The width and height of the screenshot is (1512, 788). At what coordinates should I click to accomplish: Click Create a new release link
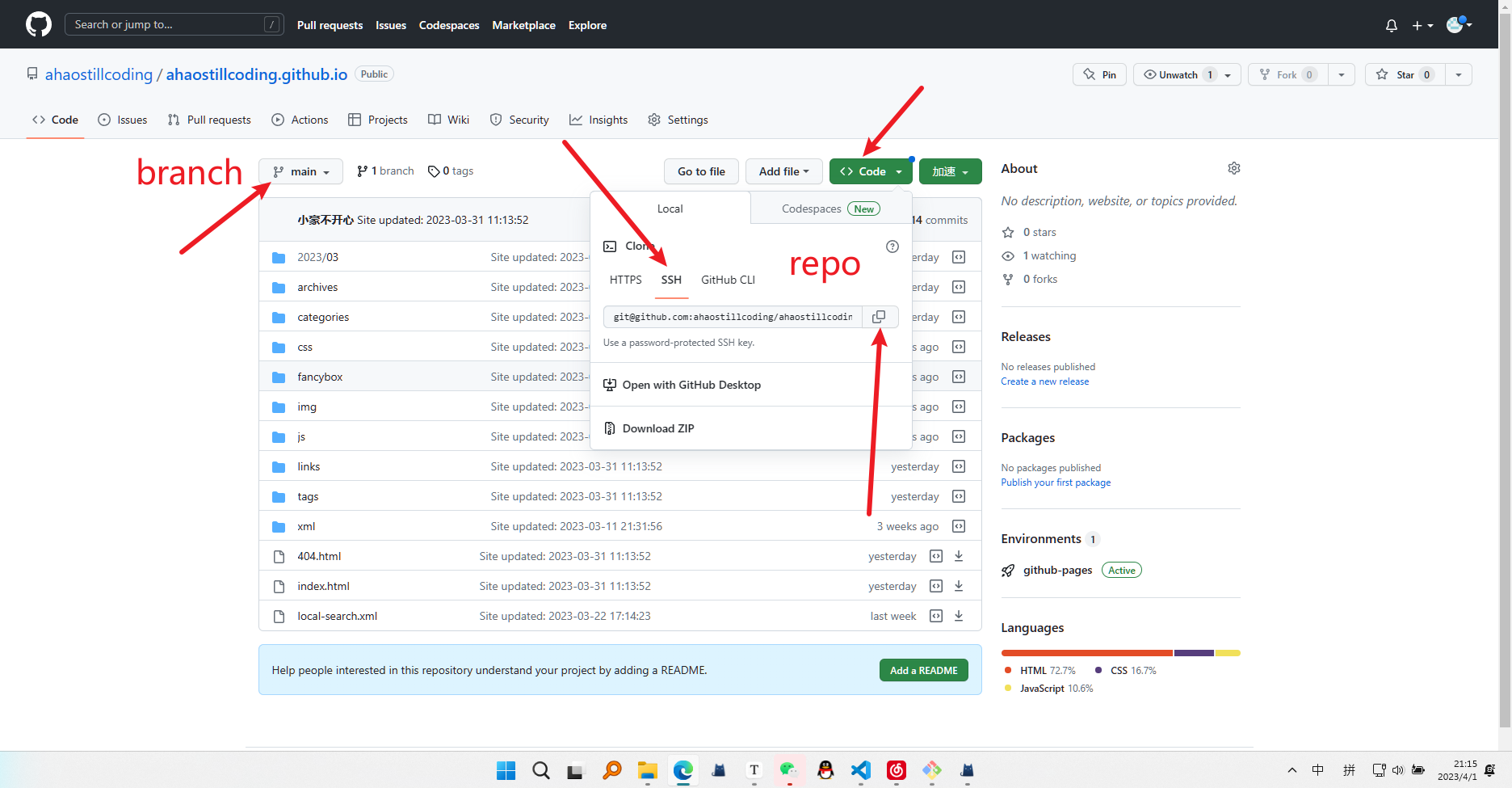coord(1044,381)
